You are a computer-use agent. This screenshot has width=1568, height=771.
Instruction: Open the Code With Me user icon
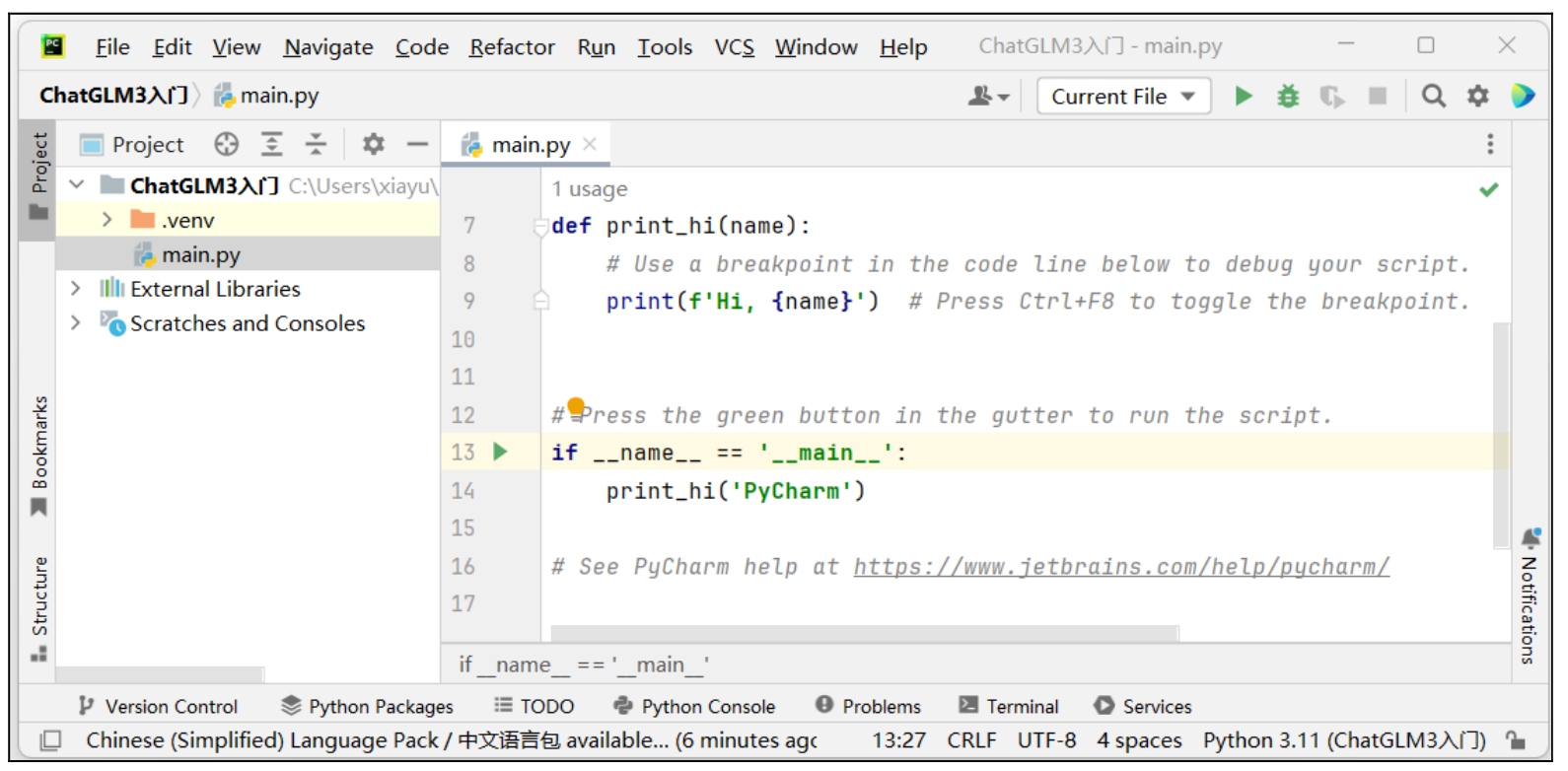click(x=988, y=96)
